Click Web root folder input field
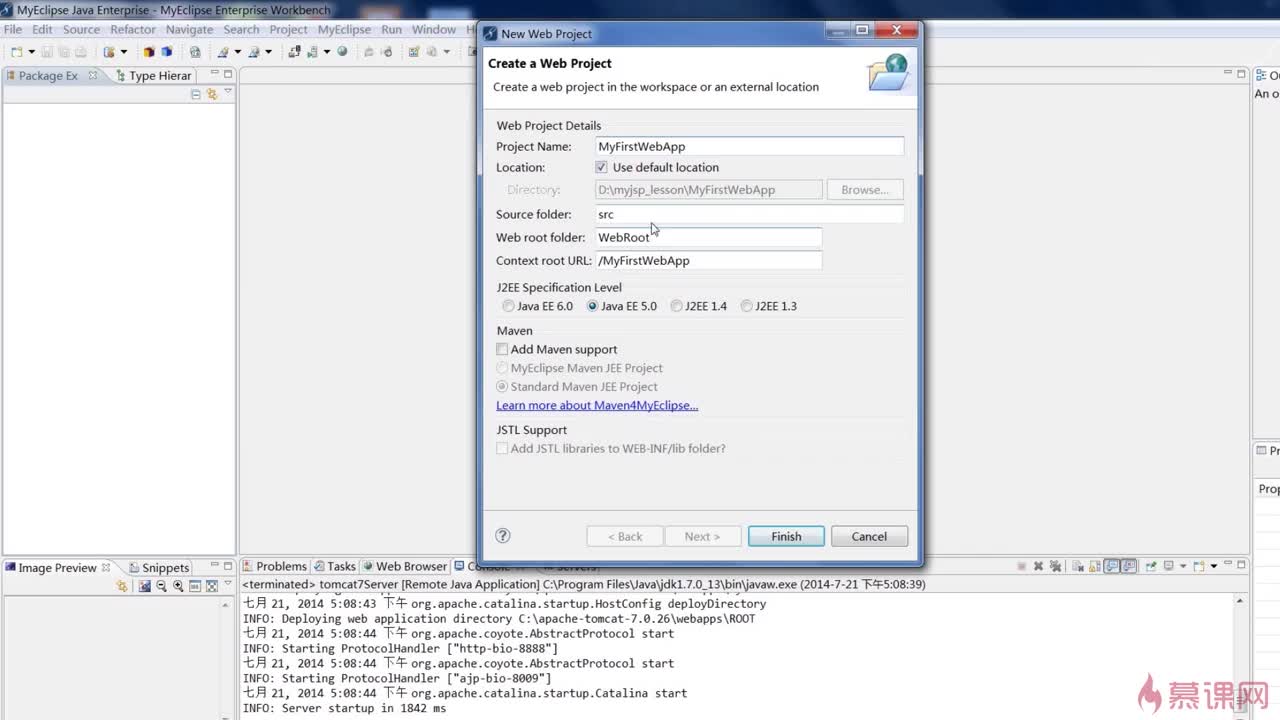Image resolution: width=1280 pixels, height=720 pixels. click(708, 237)
